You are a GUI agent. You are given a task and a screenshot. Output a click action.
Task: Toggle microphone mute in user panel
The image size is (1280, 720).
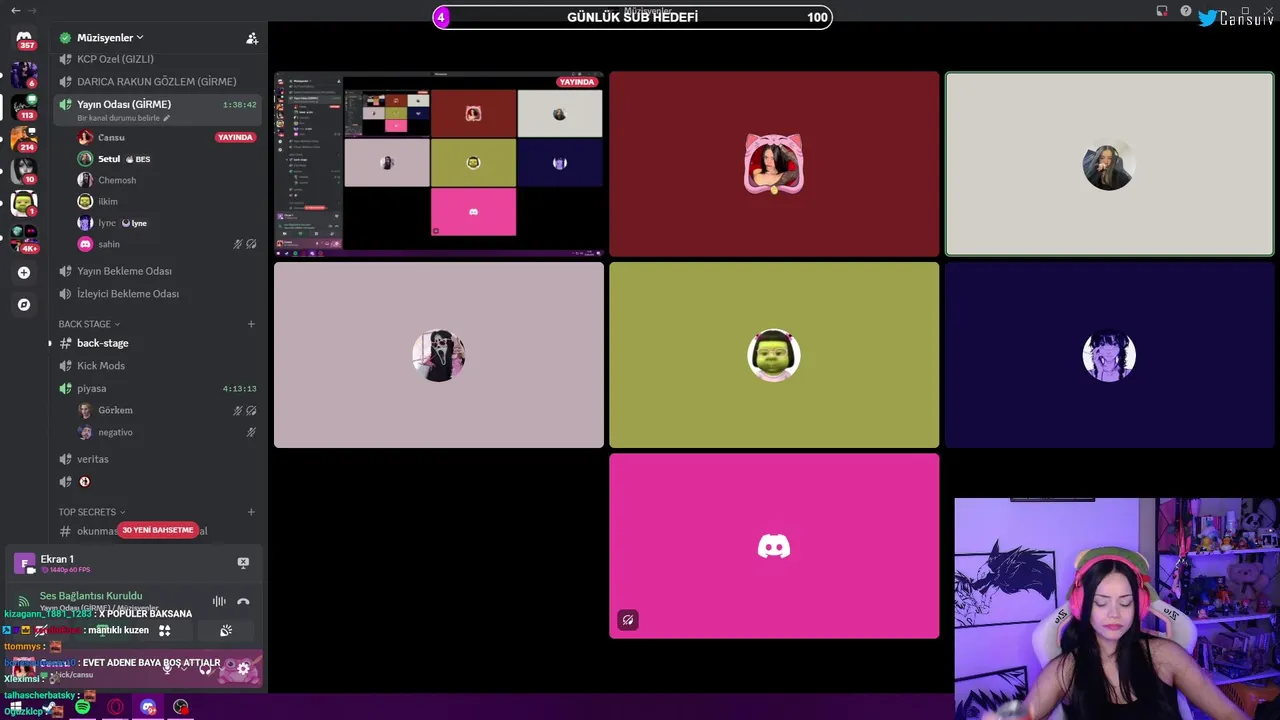click(x=167, y=668)
